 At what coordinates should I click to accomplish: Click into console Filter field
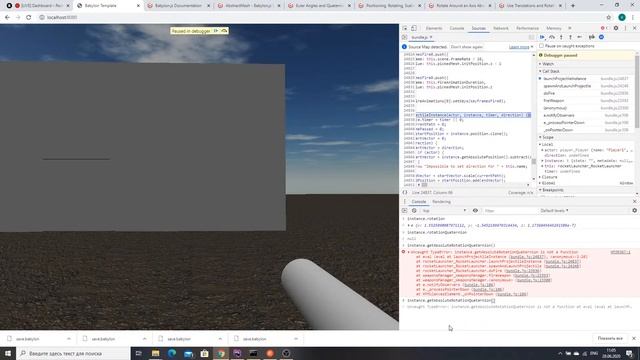pos(509,211)
